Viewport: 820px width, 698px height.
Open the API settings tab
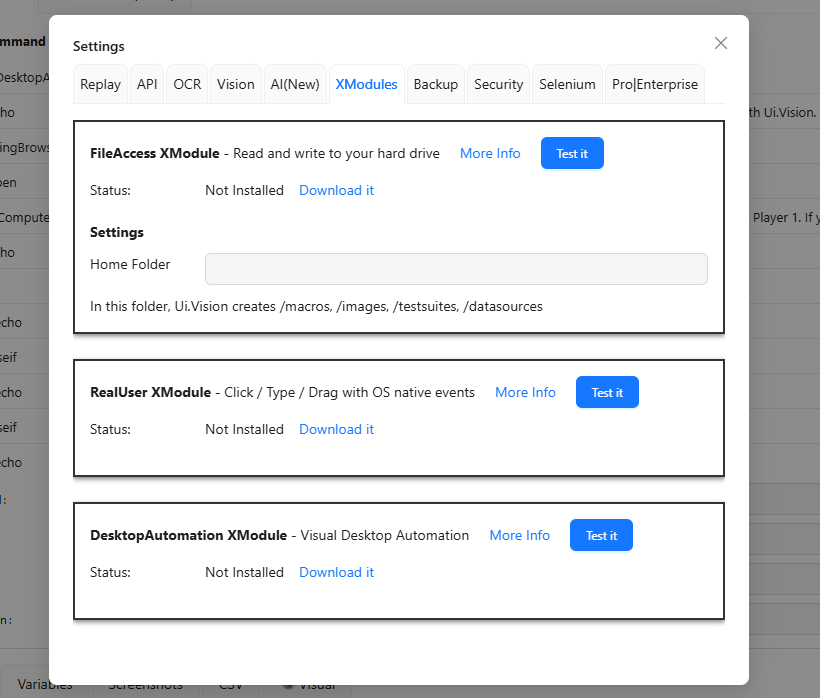click(x=147, y=85)
